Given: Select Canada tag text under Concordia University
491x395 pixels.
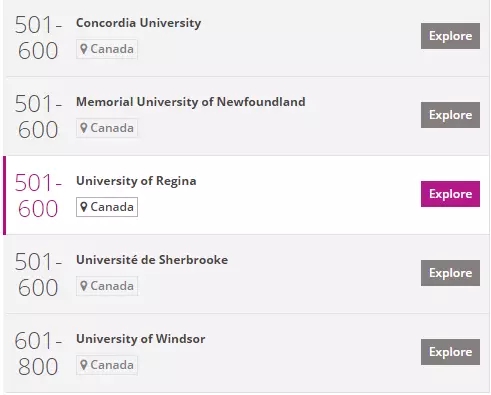Looking at the screenshot, I should [112, 49].
